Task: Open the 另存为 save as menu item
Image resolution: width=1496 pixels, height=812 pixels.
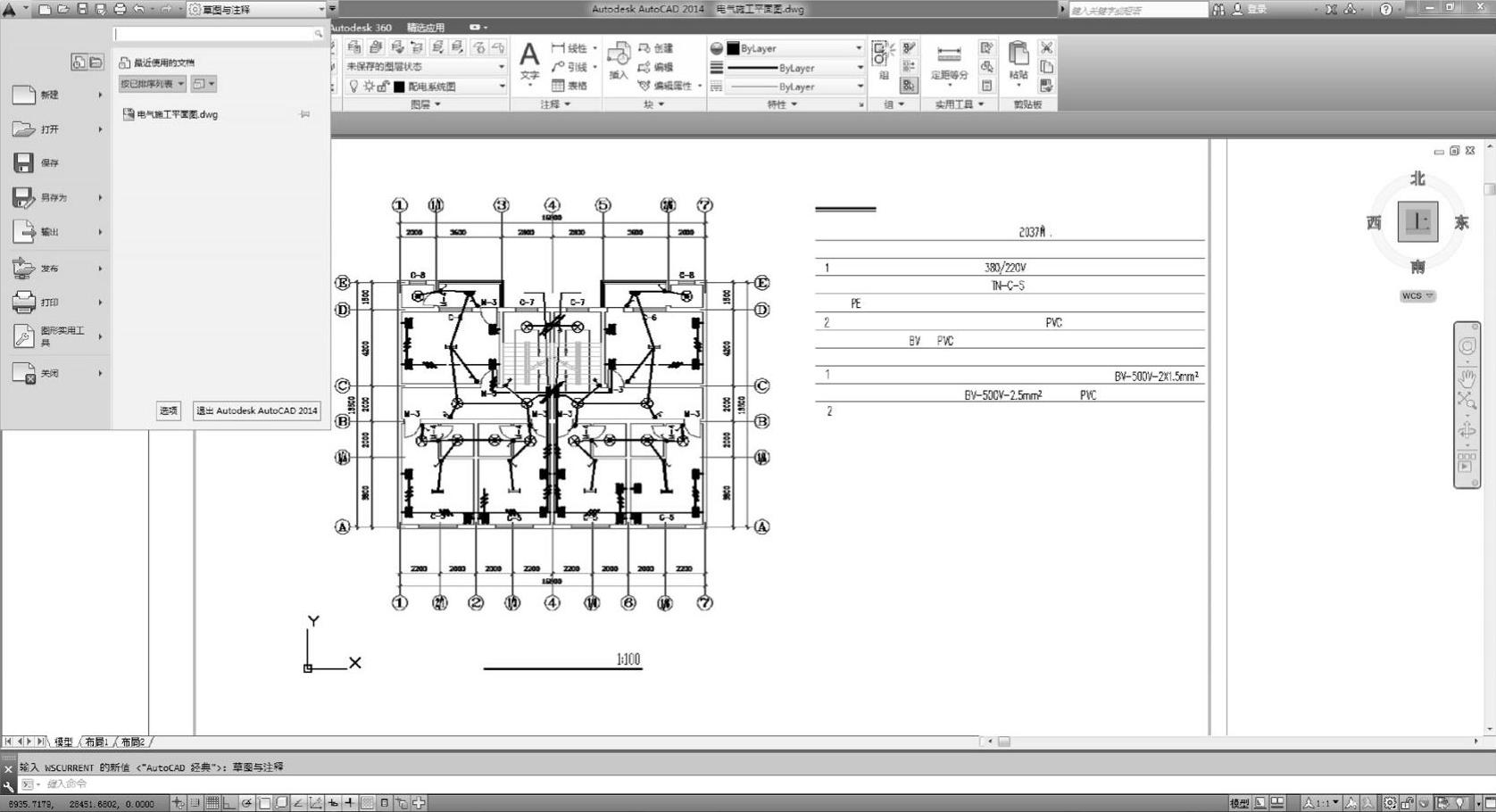Action: tap(55, 197)
